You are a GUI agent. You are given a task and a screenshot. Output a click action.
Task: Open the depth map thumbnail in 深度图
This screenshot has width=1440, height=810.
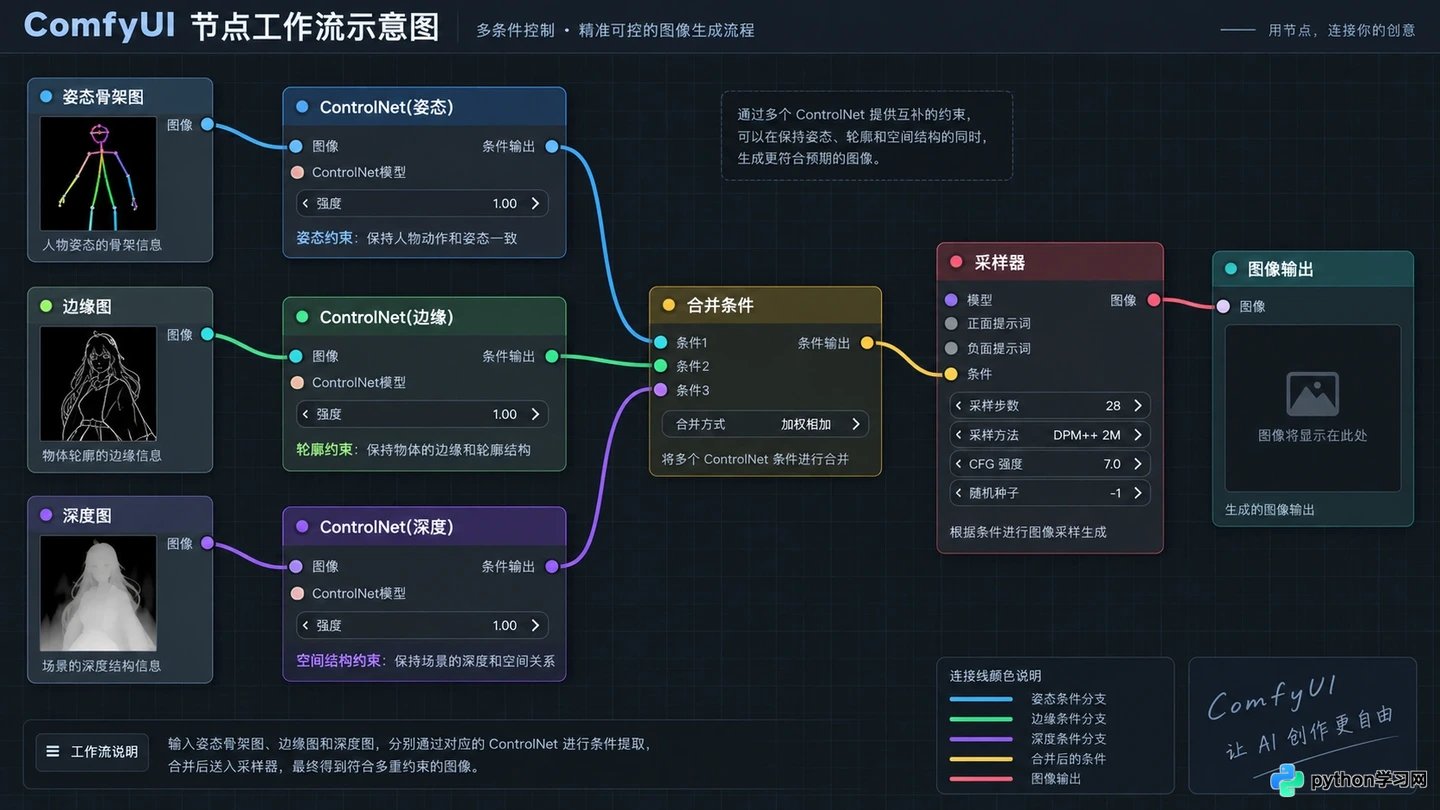98,593
